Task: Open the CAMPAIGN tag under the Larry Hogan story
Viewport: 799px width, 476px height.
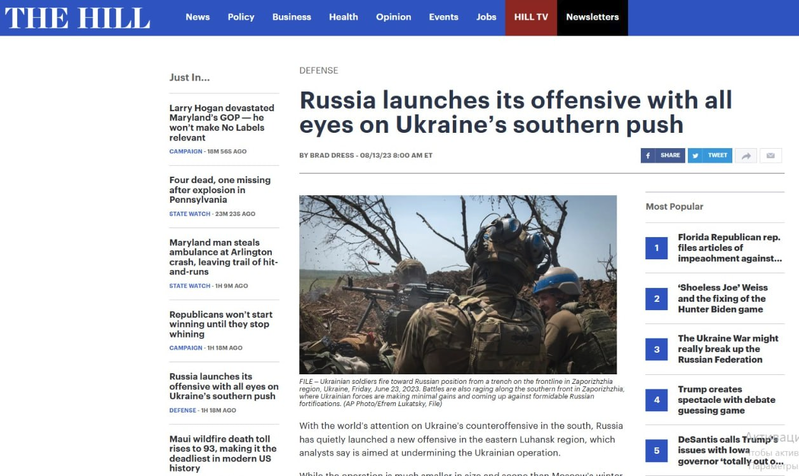Action: point(185,151)
